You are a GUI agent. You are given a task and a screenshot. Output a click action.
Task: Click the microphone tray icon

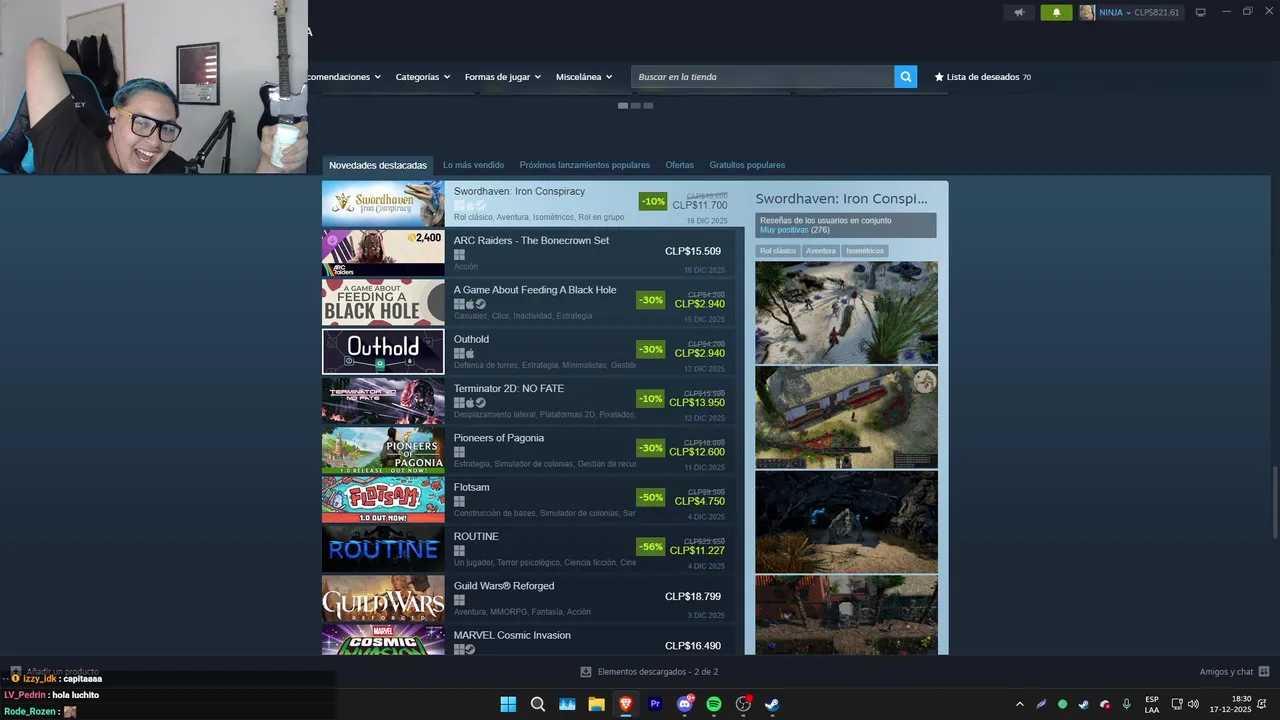[1127, 704]
